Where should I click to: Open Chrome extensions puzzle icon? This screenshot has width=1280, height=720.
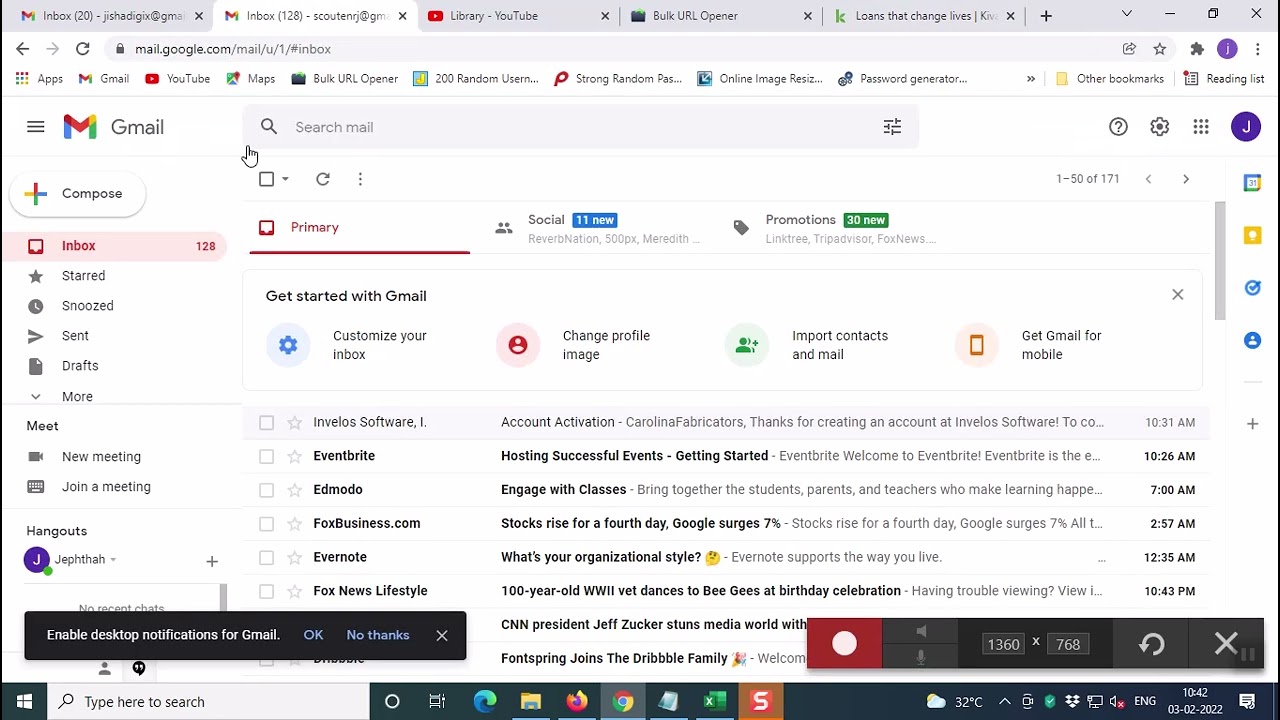(1197, 49)
